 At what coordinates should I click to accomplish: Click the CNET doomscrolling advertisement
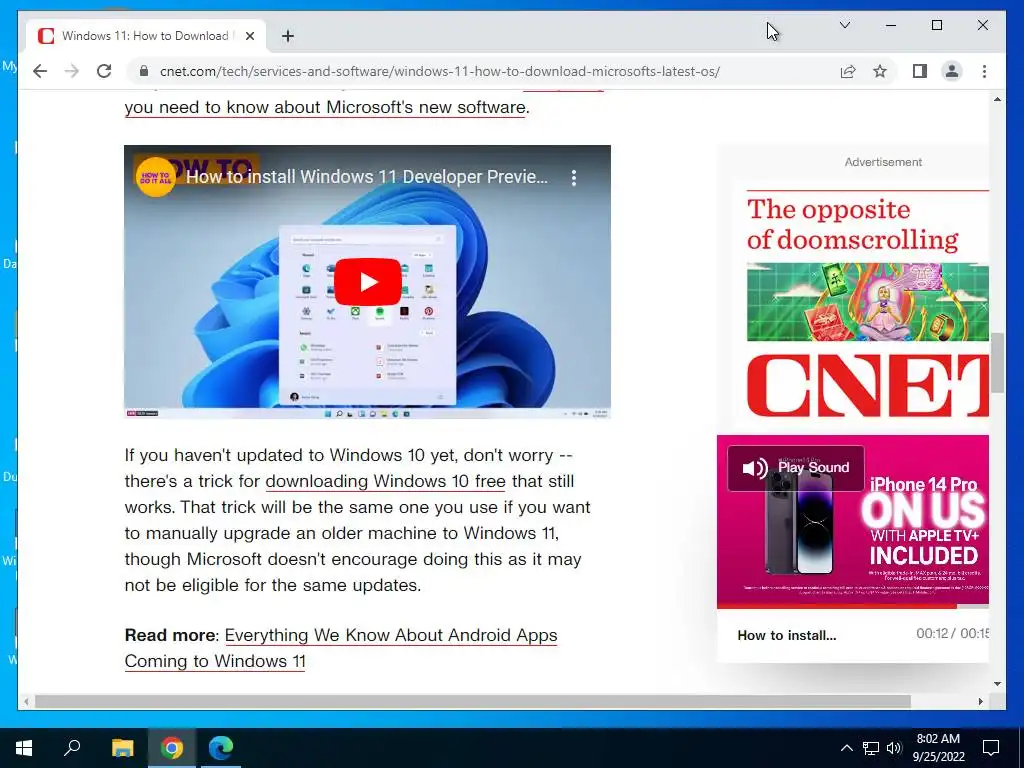(x=867, y=303)
